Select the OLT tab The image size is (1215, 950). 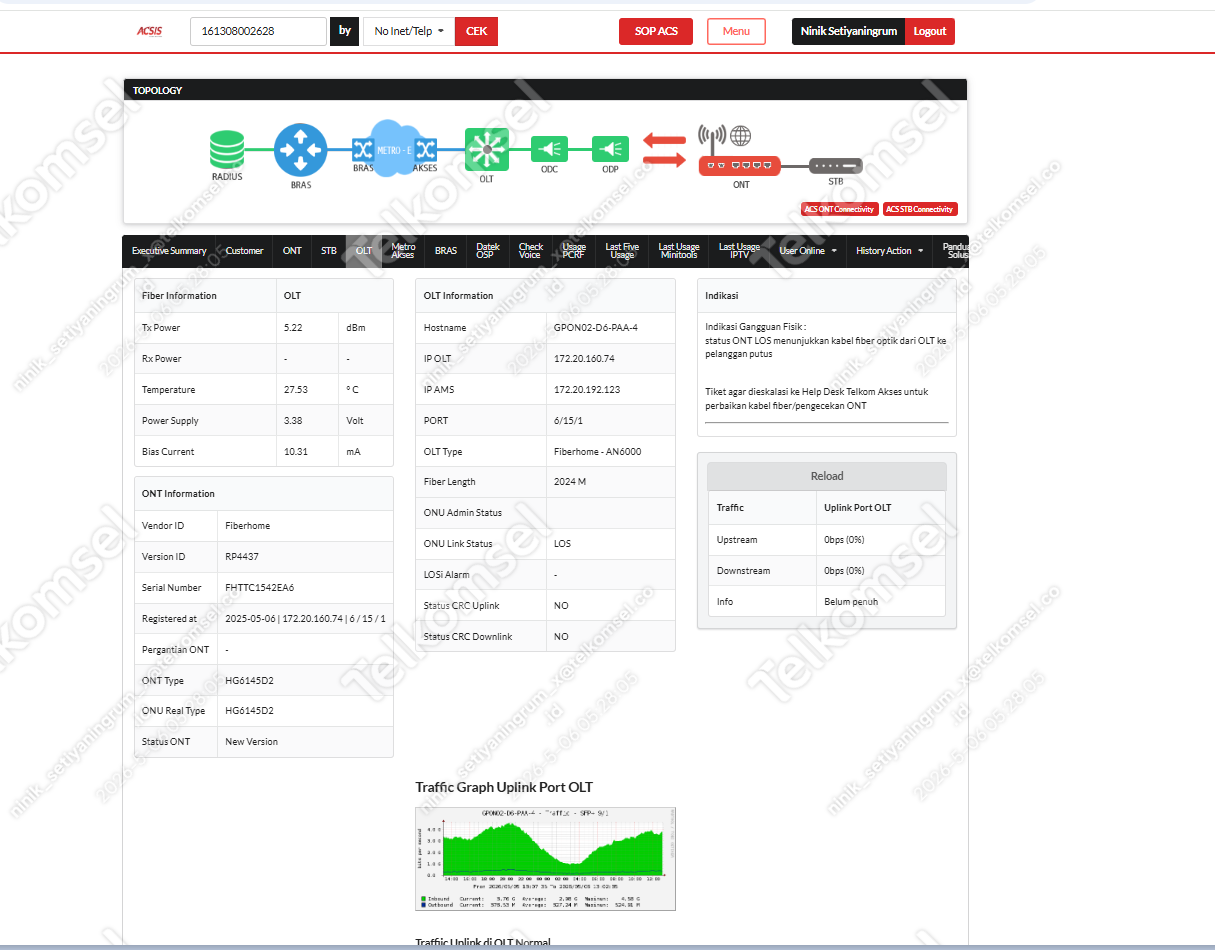pyautogui.click(x=364, y=251)
